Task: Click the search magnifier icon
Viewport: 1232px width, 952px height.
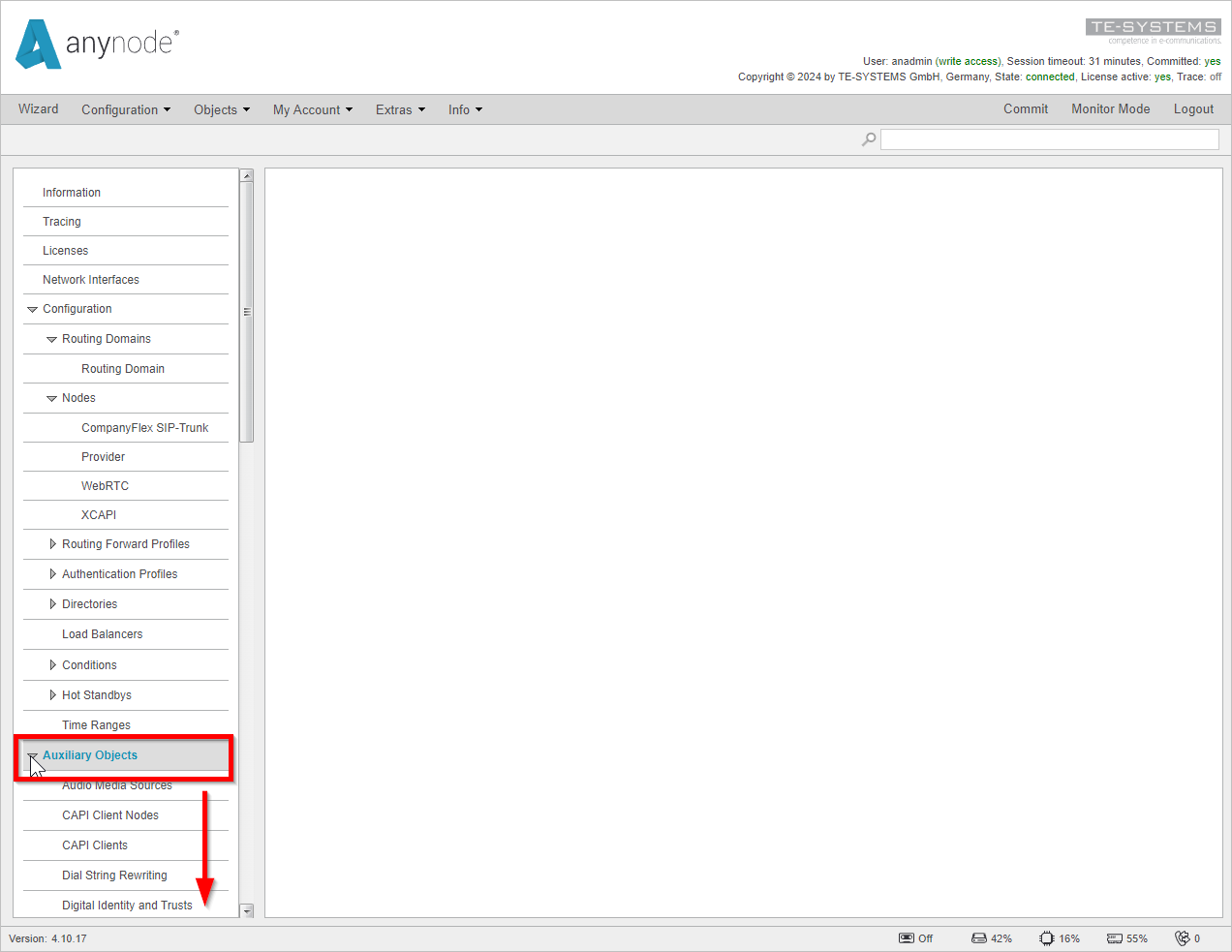Action: click(868, 138)
